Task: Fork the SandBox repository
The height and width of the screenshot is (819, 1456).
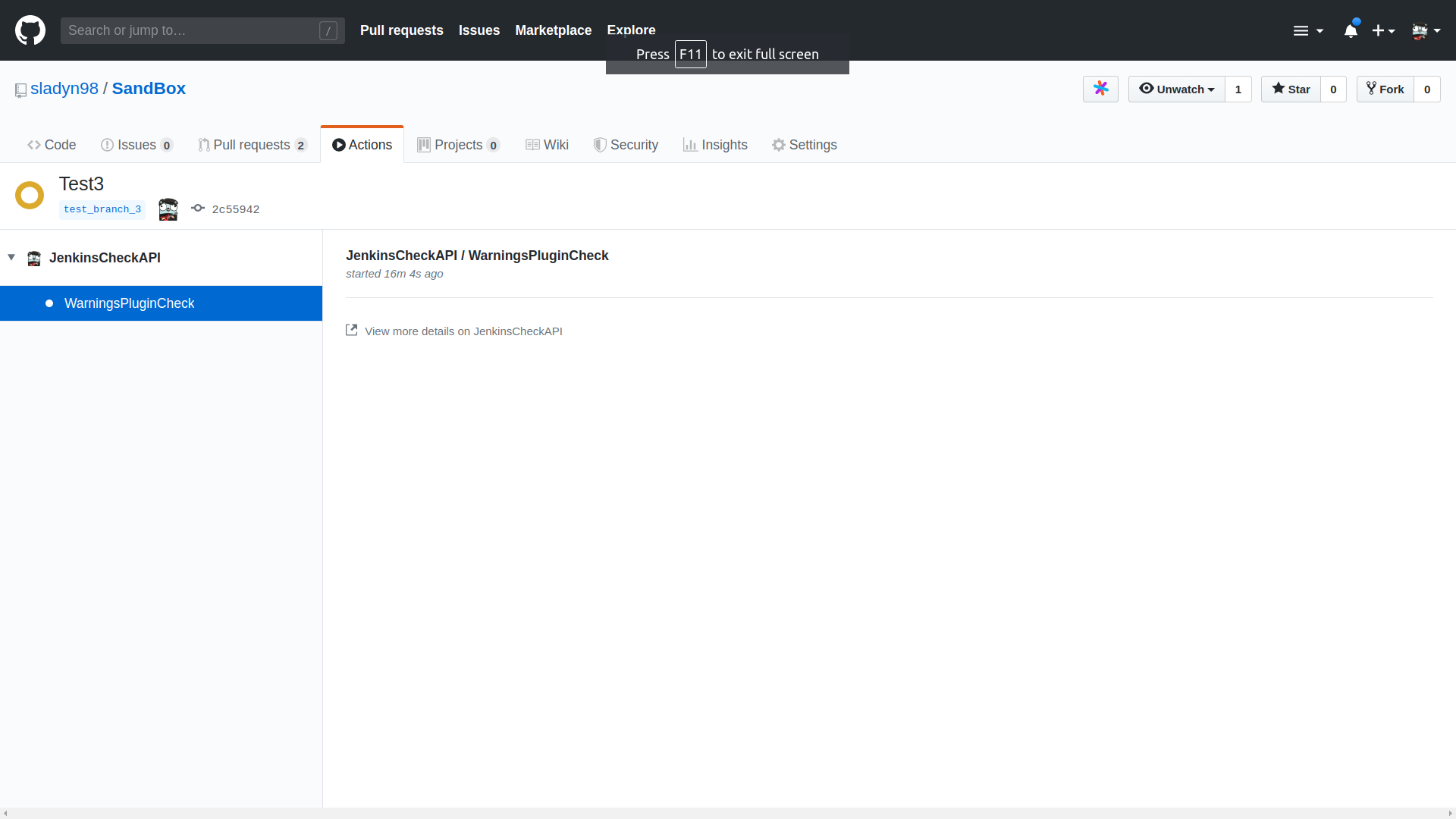Action: [1385, 89]
